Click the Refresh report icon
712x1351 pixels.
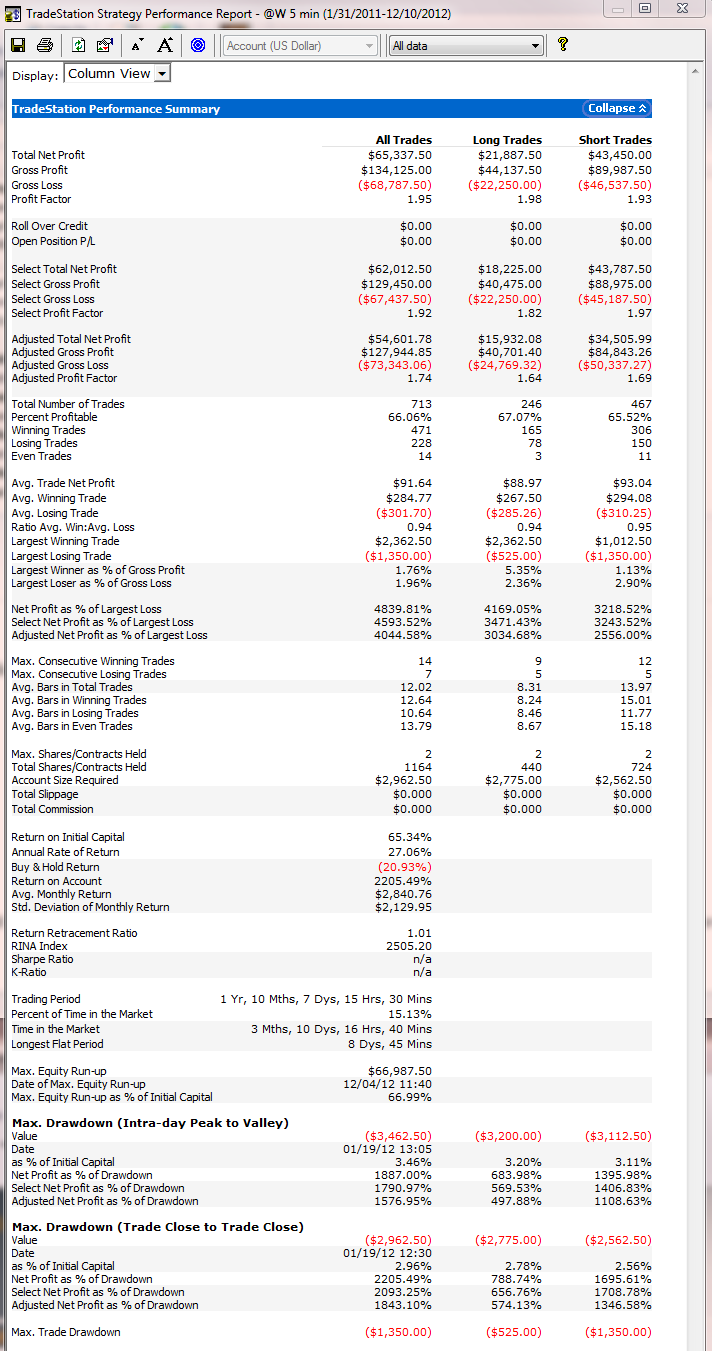(79, 45)
